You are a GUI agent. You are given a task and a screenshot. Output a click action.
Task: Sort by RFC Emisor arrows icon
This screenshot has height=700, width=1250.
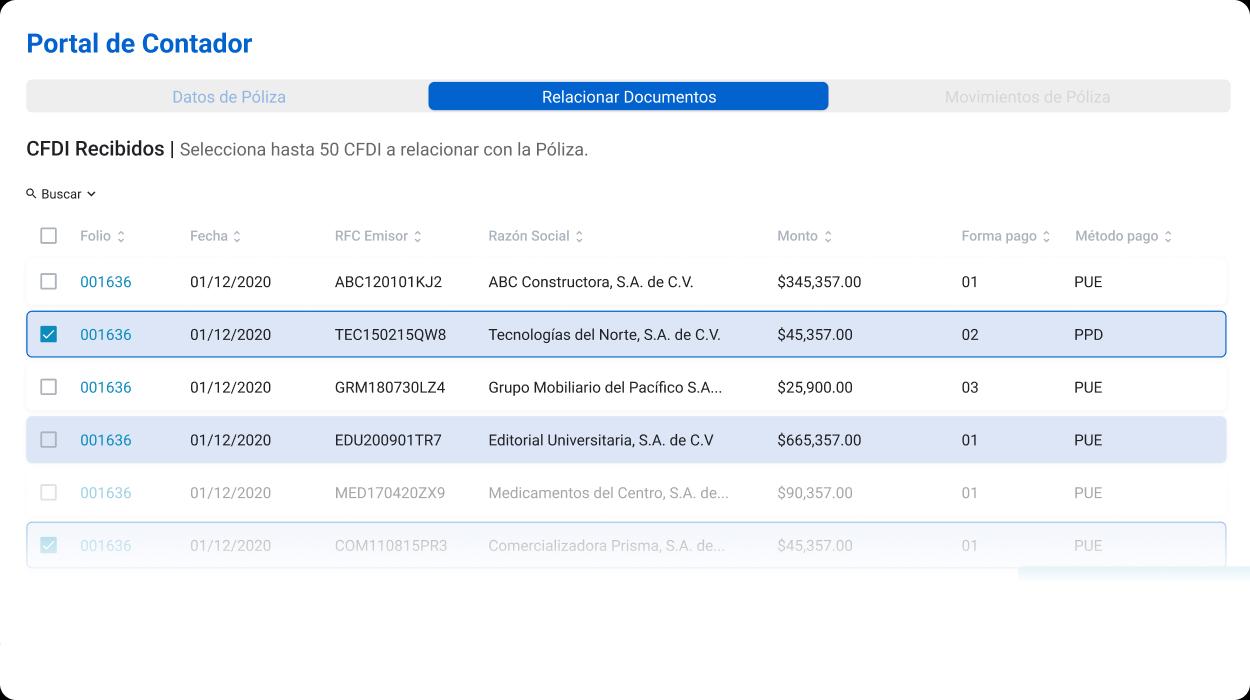417,237
